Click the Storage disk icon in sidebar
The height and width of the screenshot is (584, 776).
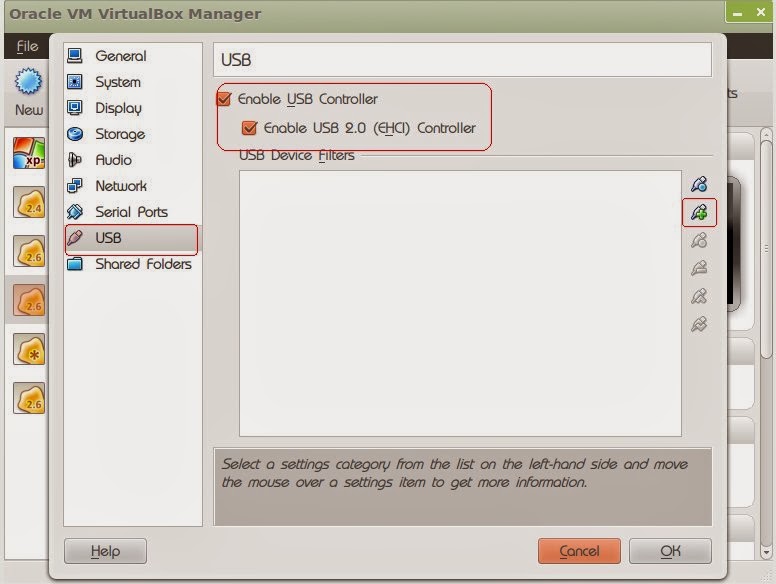click(x=75, y=134)
